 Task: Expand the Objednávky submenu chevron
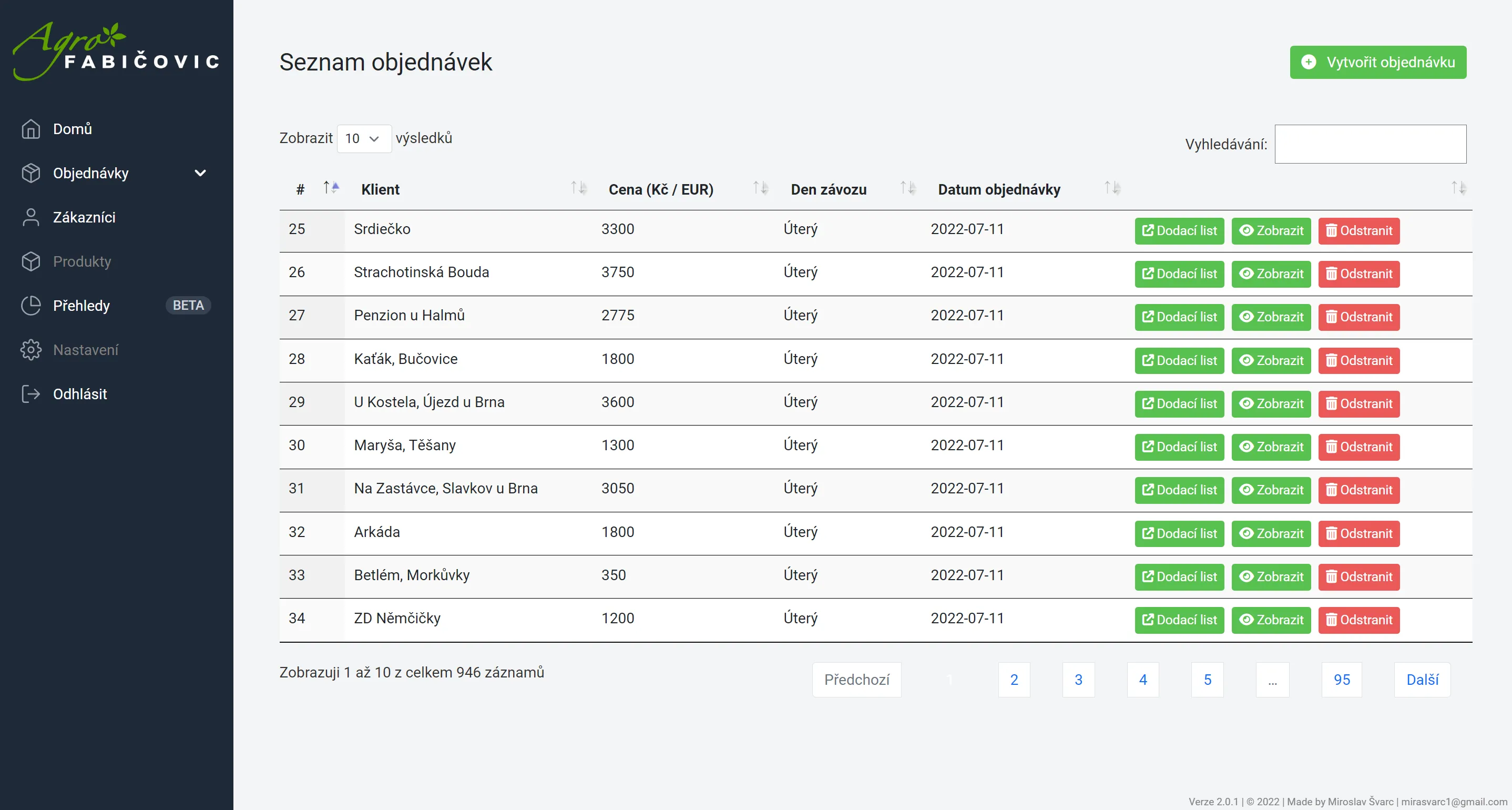tap(200, 173)
